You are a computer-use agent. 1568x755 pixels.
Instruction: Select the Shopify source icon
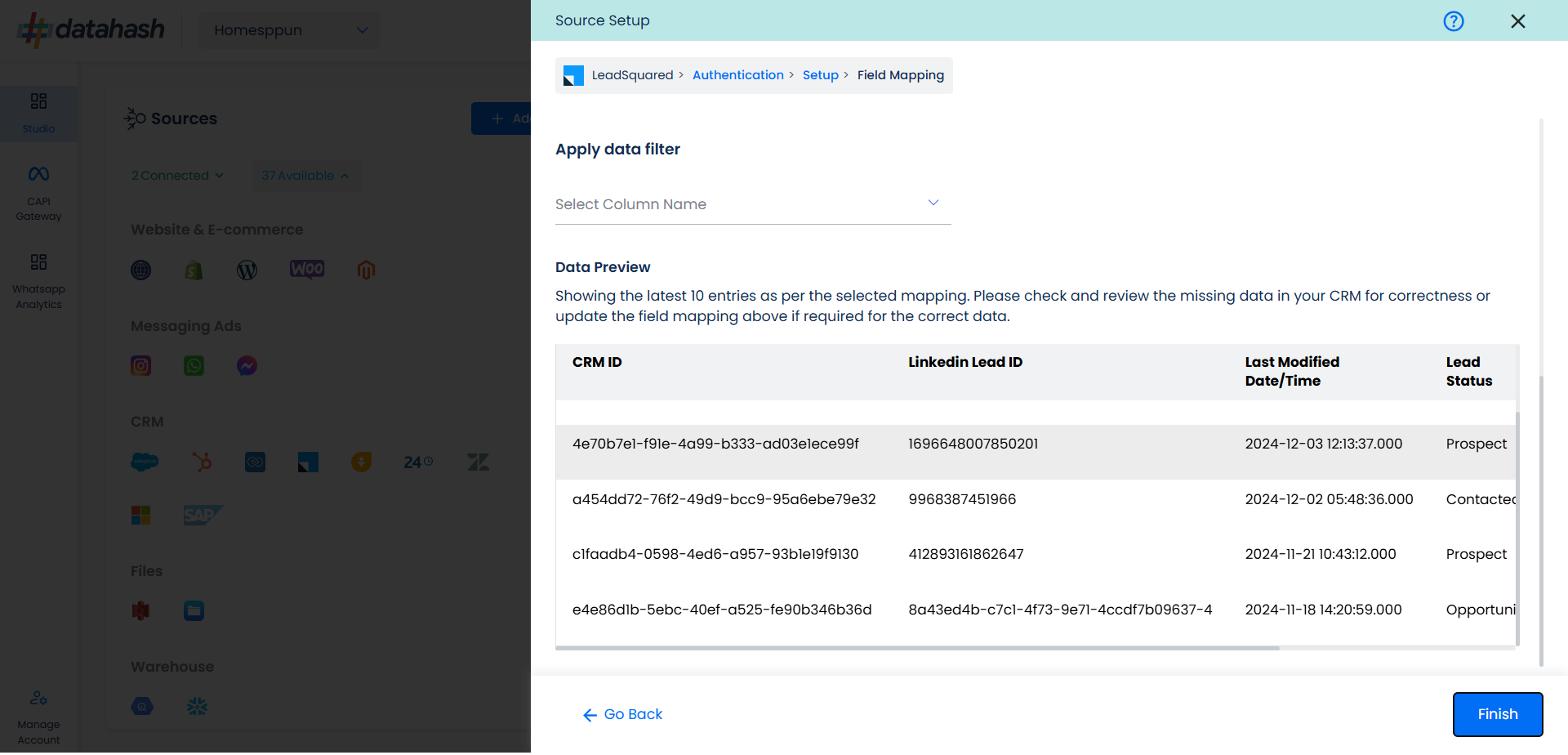pyautogui.click(x=194, y=270)
